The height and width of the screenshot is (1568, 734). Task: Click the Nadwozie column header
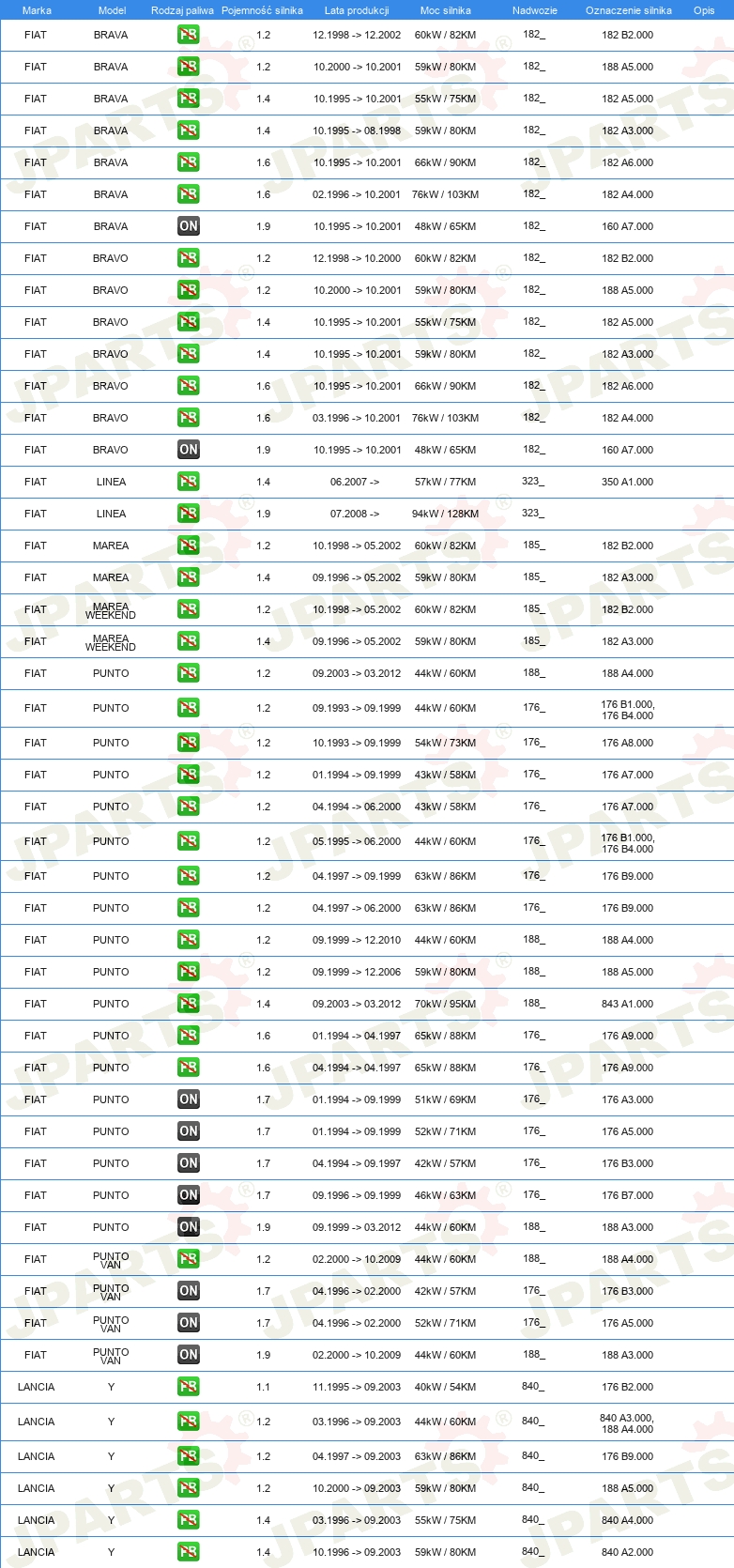coord(535,10)
